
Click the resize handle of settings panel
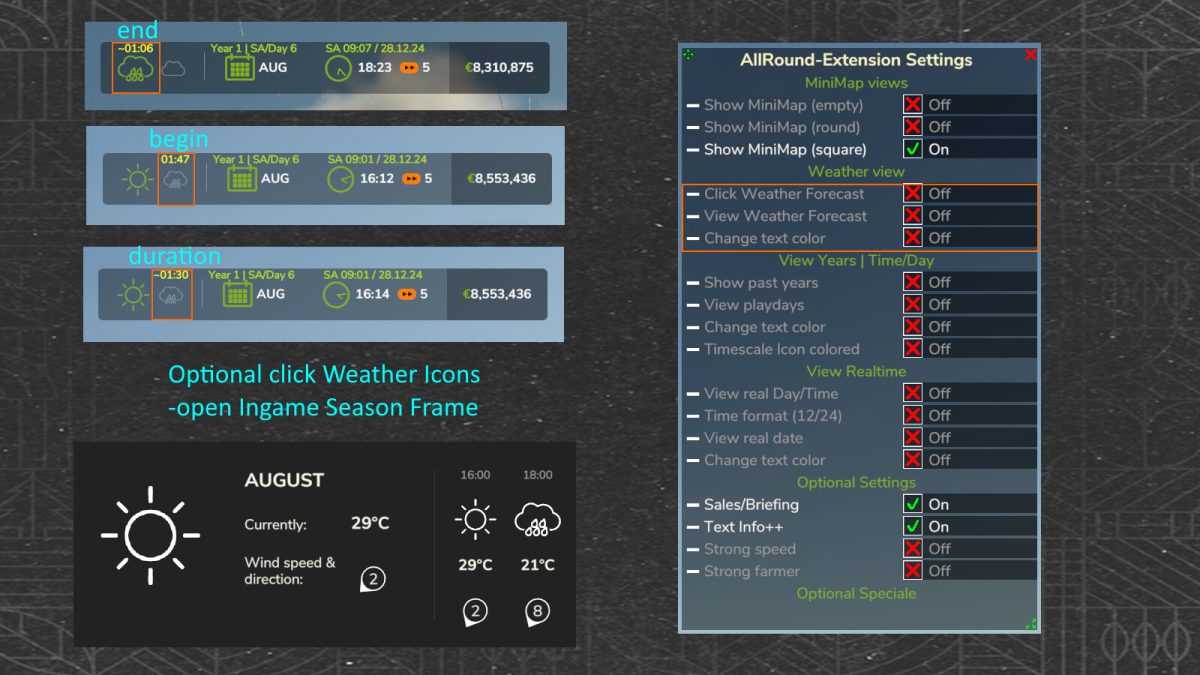pos(1030,624)
